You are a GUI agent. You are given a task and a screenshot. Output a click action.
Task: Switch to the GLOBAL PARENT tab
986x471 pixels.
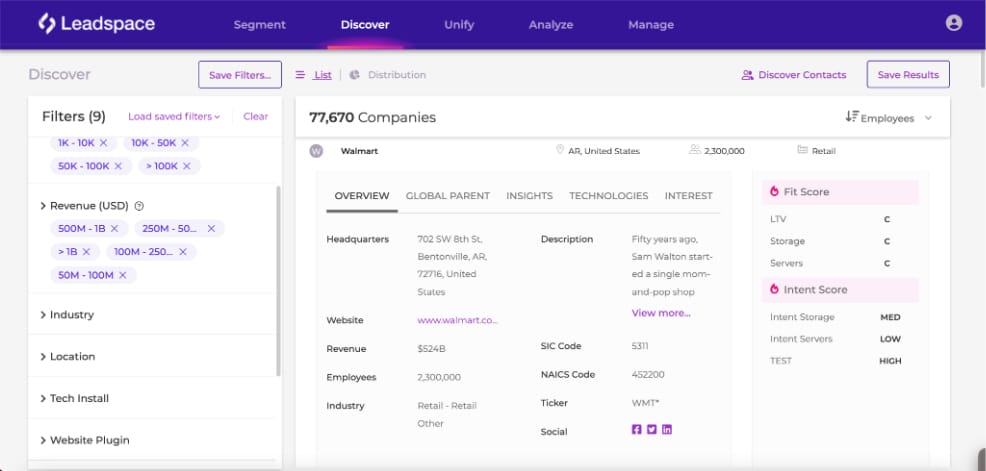click(448, 196)
